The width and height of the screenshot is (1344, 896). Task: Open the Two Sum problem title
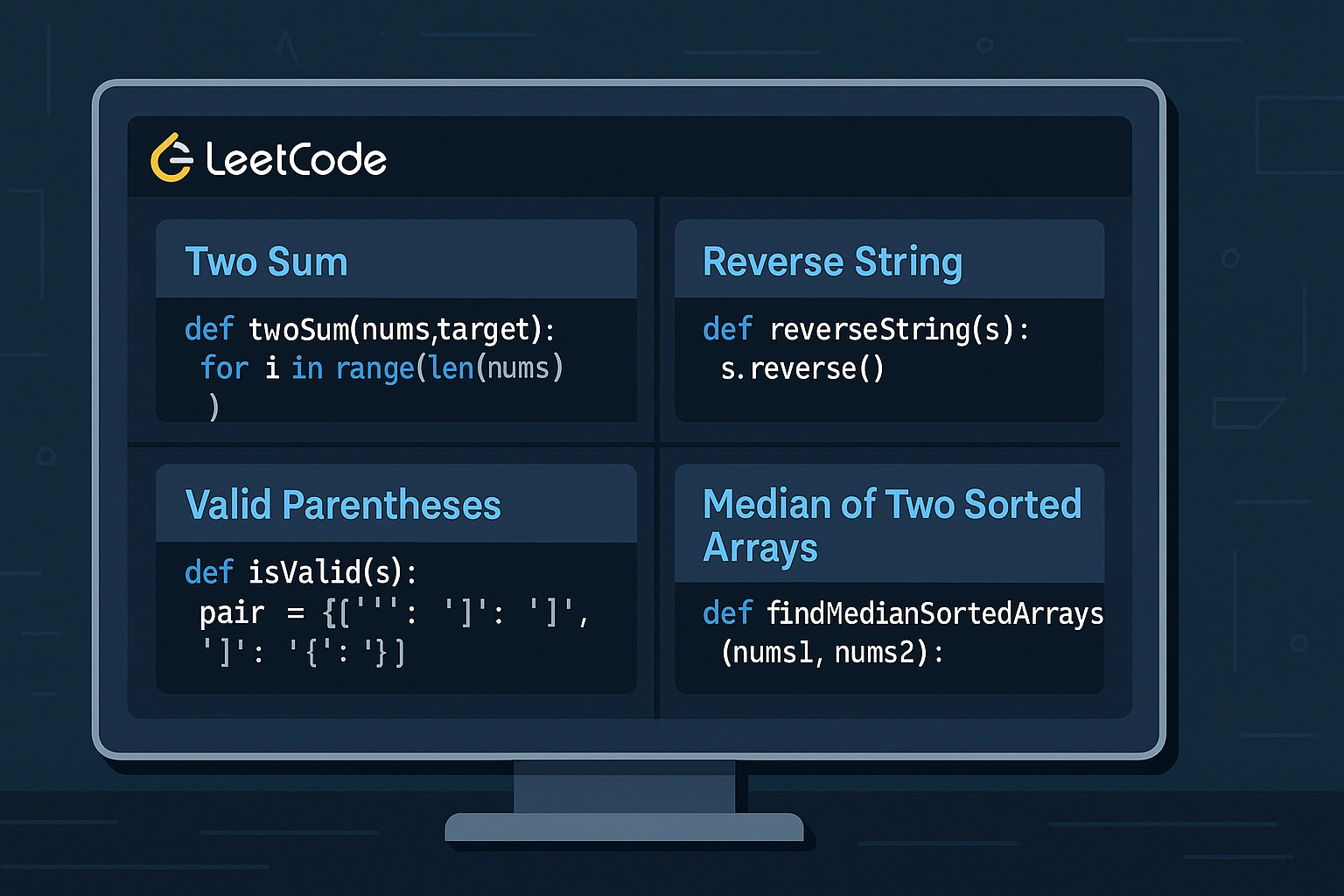click(x=266, y=262)
